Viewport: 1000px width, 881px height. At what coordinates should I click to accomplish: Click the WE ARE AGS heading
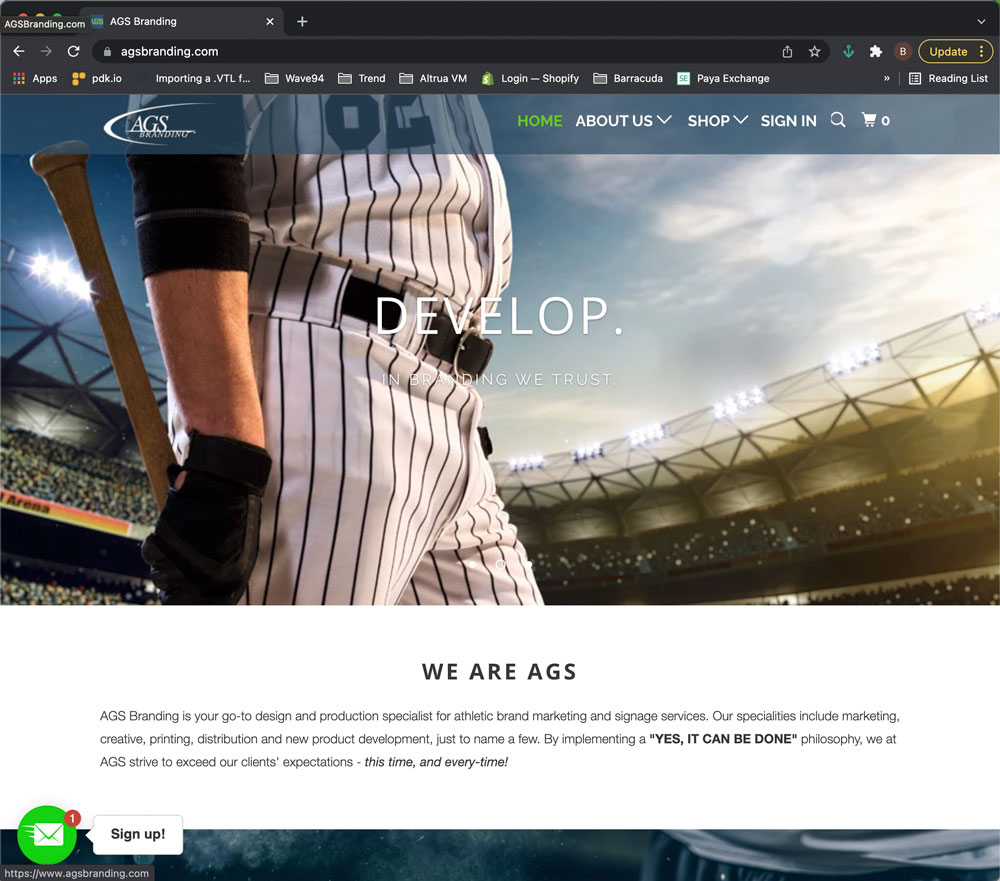click(x=499, y=672)
